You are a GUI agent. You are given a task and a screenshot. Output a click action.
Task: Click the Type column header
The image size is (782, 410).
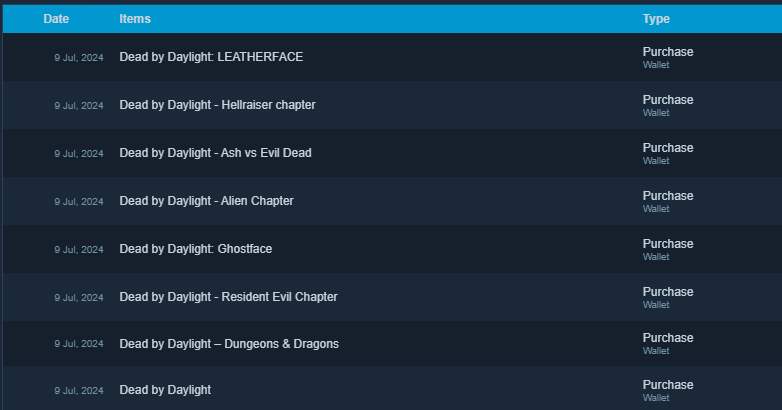[656, 19]
